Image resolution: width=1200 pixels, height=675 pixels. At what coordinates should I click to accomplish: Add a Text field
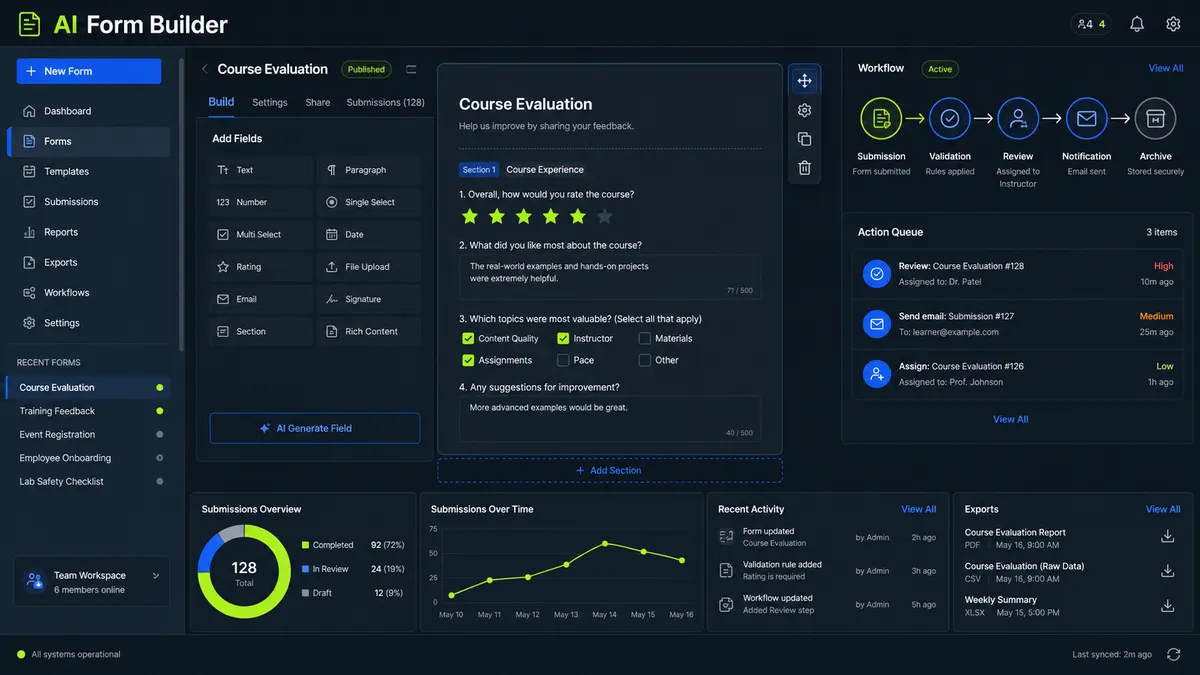tap(260, 170)
